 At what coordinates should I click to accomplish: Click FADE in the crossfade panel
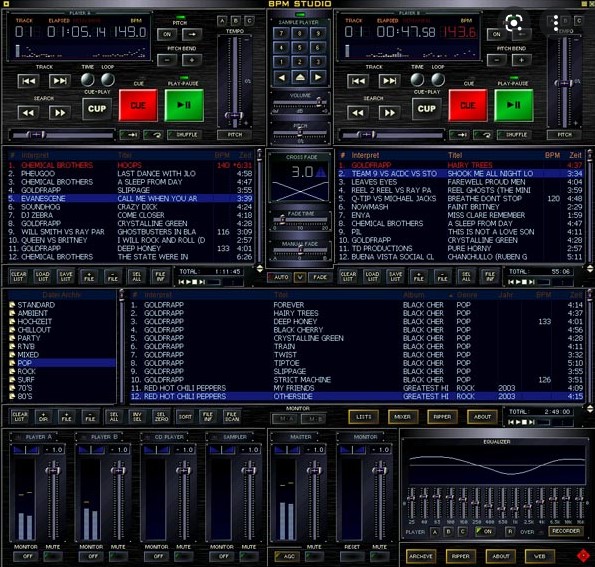[320, 277]
